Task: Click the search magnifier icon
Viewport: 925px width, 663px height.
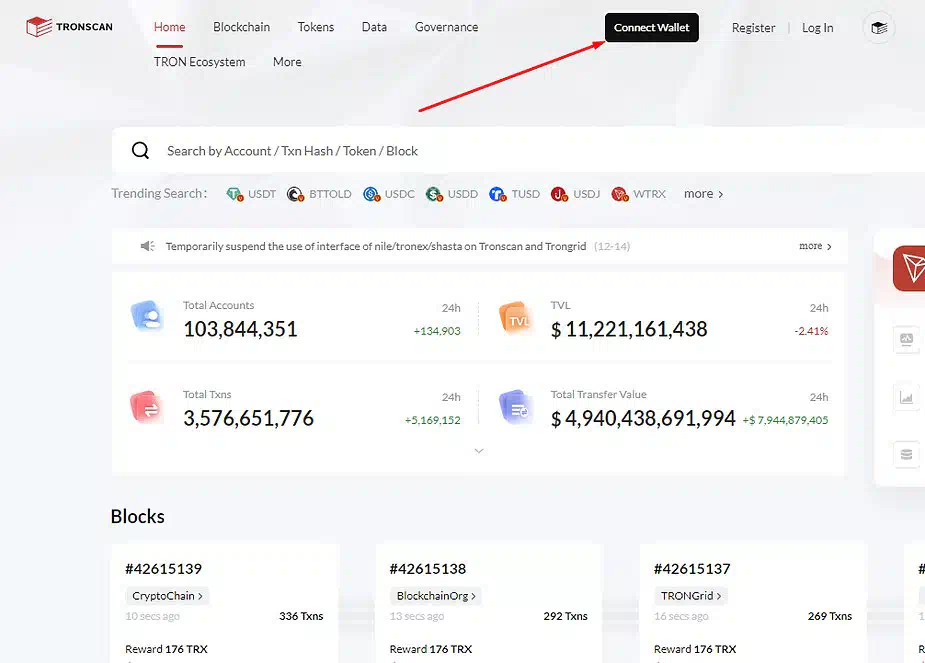Action: [140, 150]
